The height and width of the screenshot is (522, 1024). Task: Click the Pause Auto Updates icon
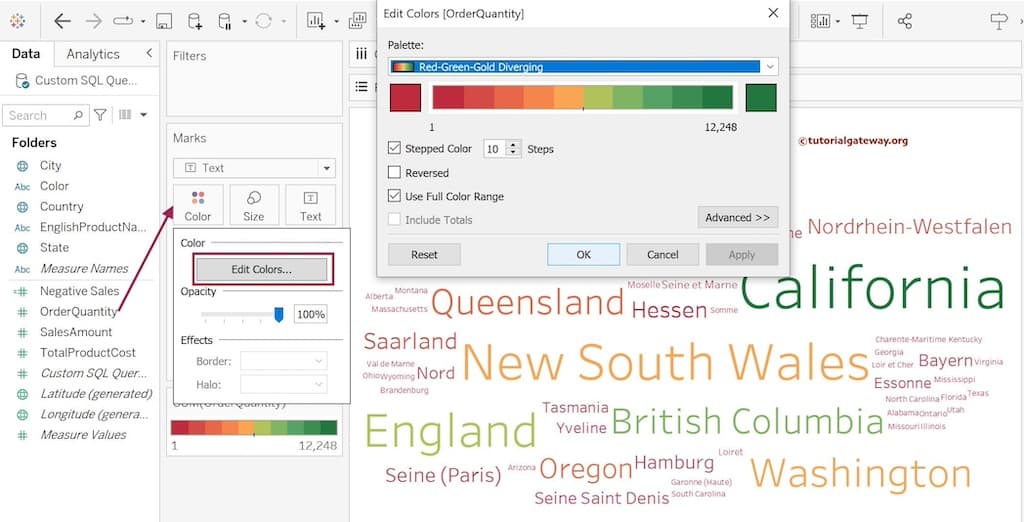(227, 21)
